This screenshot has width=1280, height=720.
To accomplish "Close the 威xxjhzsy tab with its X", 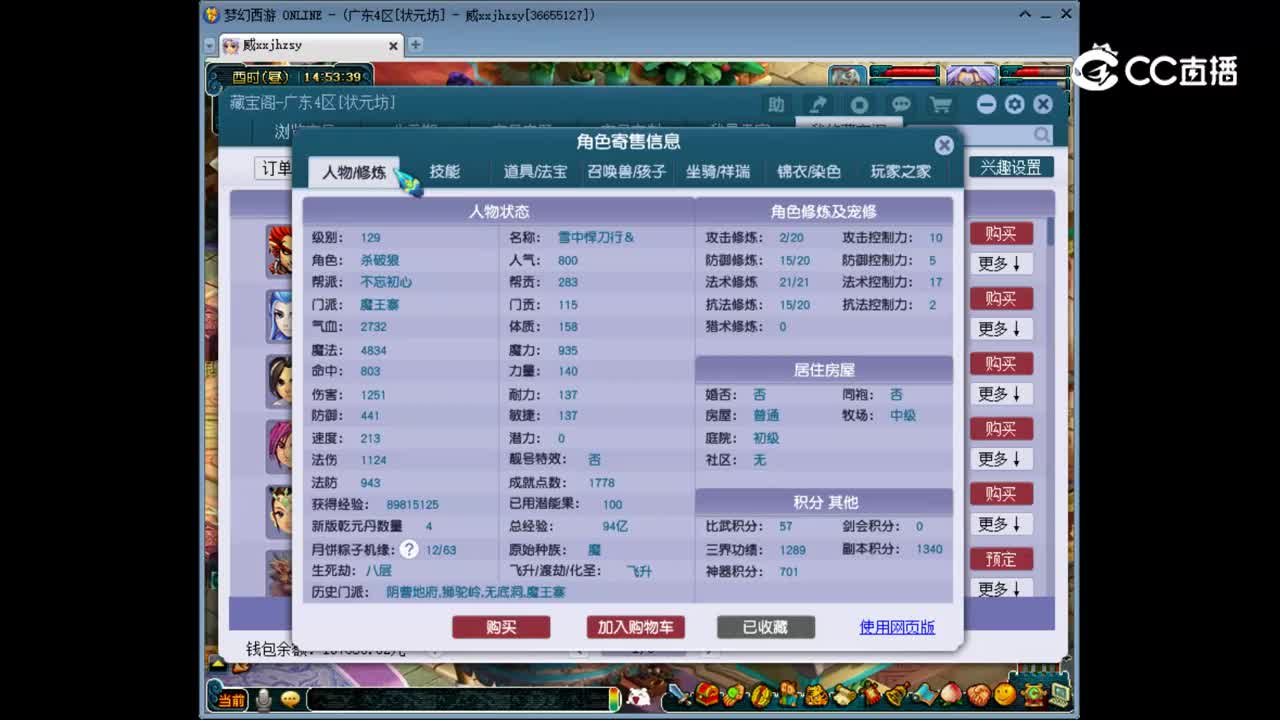I will pyautogui.click(x=393, y=46).
